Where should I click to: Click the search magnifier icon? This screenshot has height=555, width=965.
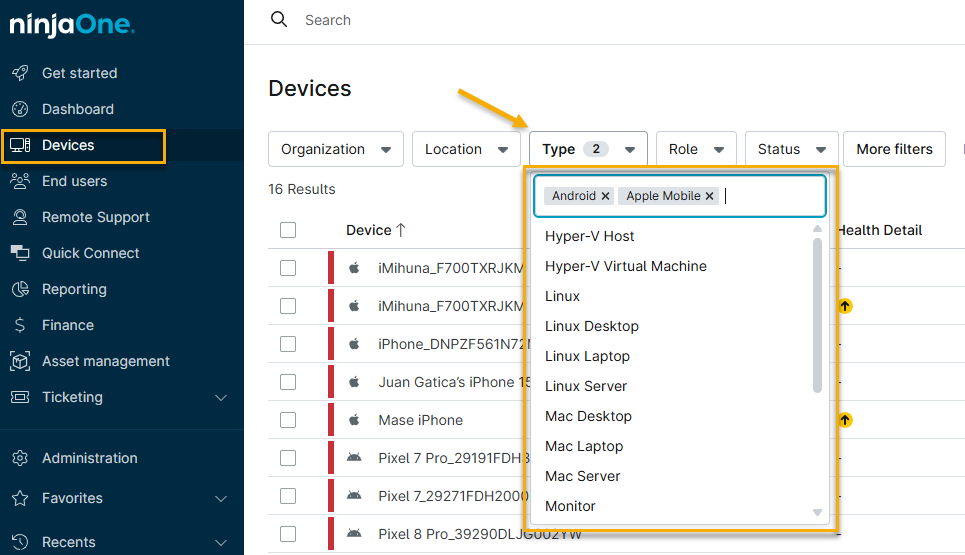pyautogui.click(x=279, y=20)
